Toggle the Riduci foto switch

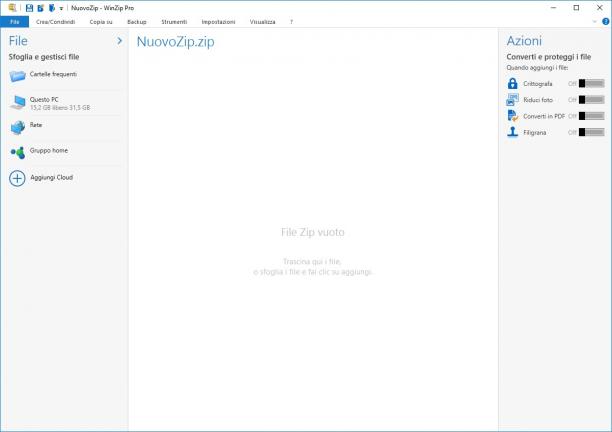591,100
